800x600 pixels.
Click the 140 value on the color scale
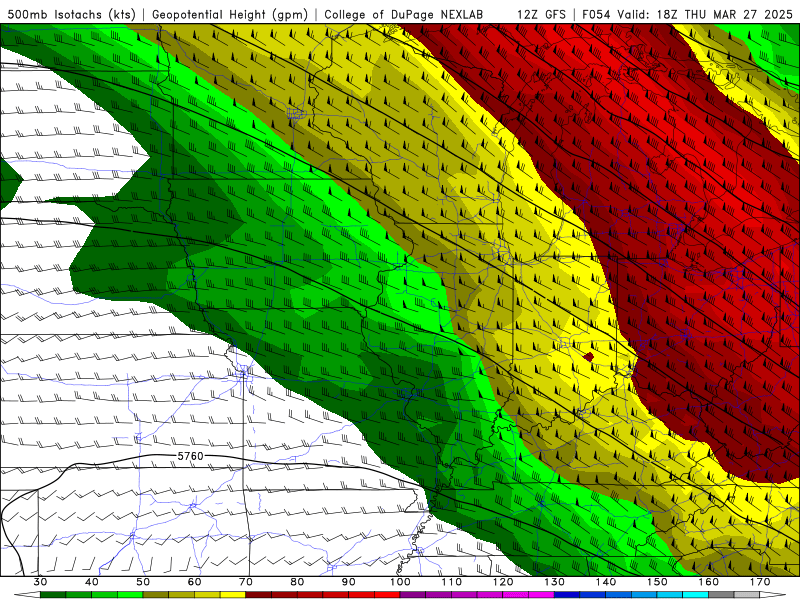tap(606, 582)
